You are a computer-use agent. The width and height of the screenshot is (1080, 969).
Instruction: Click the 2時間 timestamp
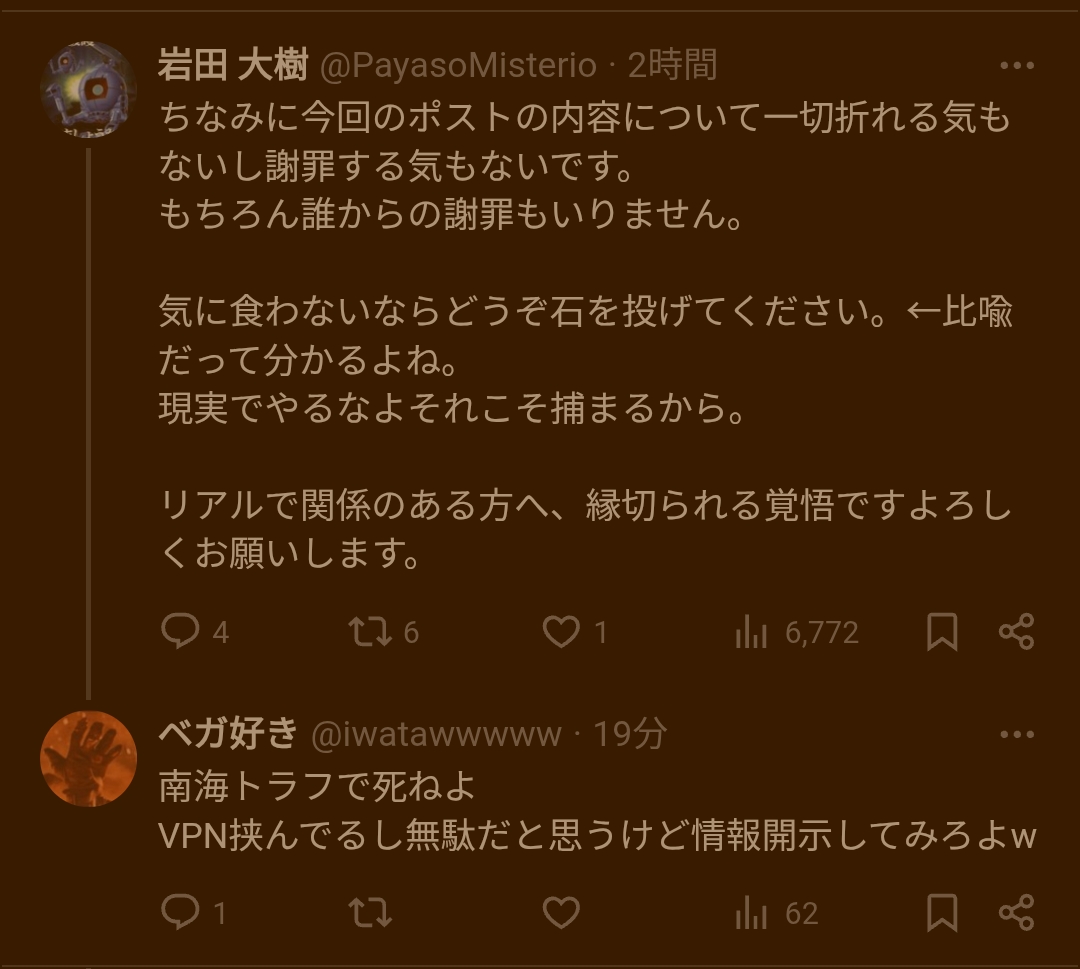672,67
